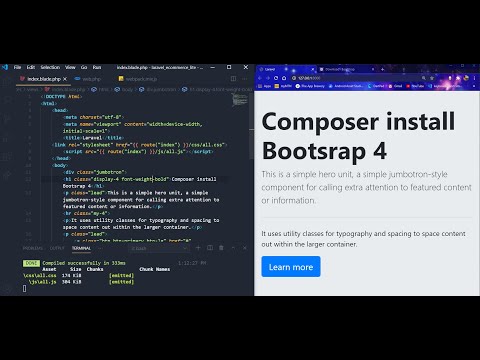Click the div.jumbotron breadcrumb item

[158, 89]
